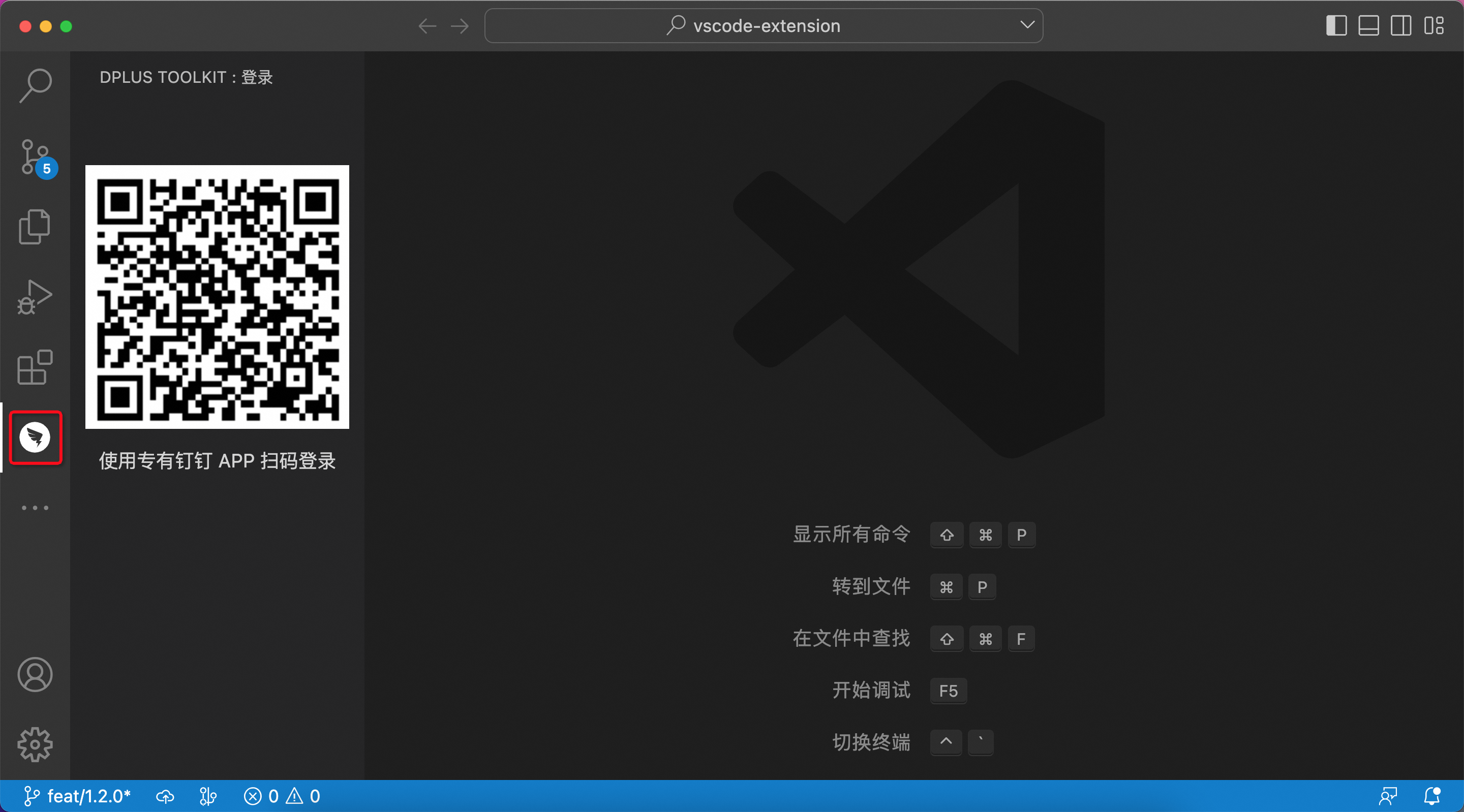
Task: Select the DingTalk Dplus Toolkit icon
Action: click(x=35, y=438)
